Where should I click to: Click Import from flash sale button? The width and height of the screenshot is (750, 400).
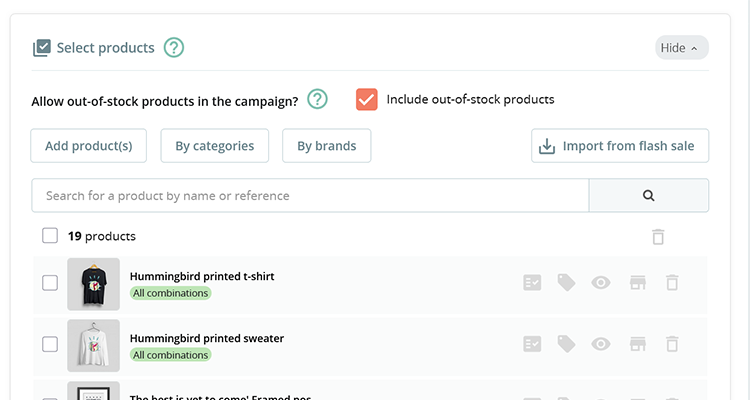(x=620, y=146)
